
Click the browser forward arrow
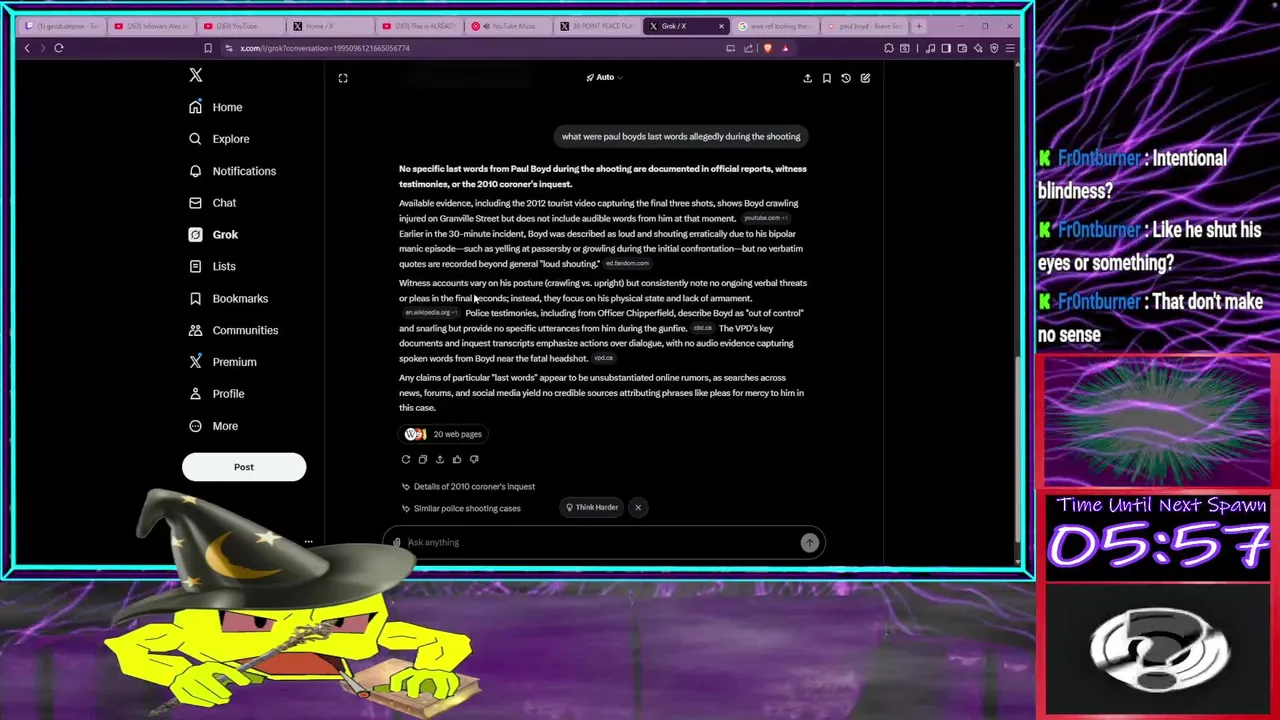(x=42, y=48)
